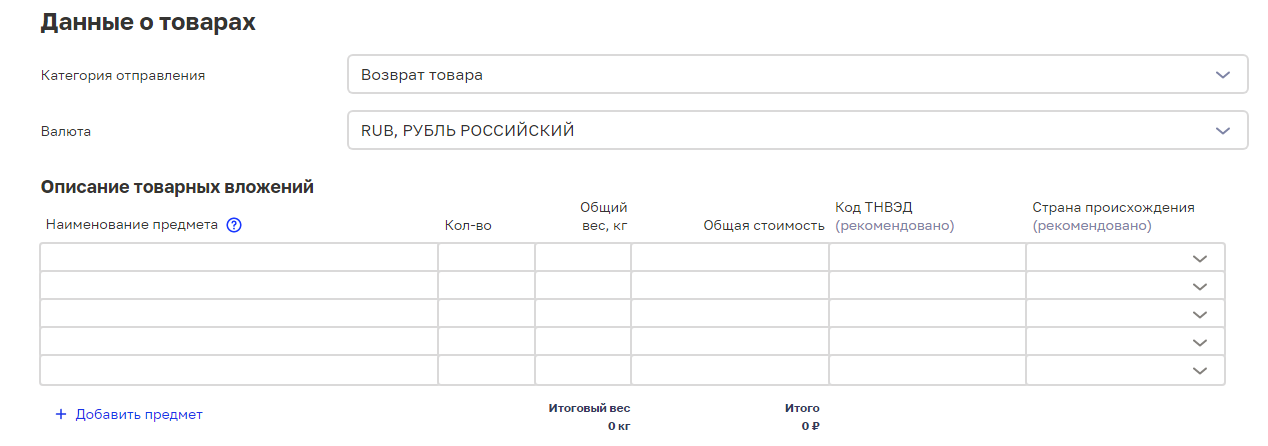
Task: Focus the Кол-во field in first row
Action: (x=486, y=258)
